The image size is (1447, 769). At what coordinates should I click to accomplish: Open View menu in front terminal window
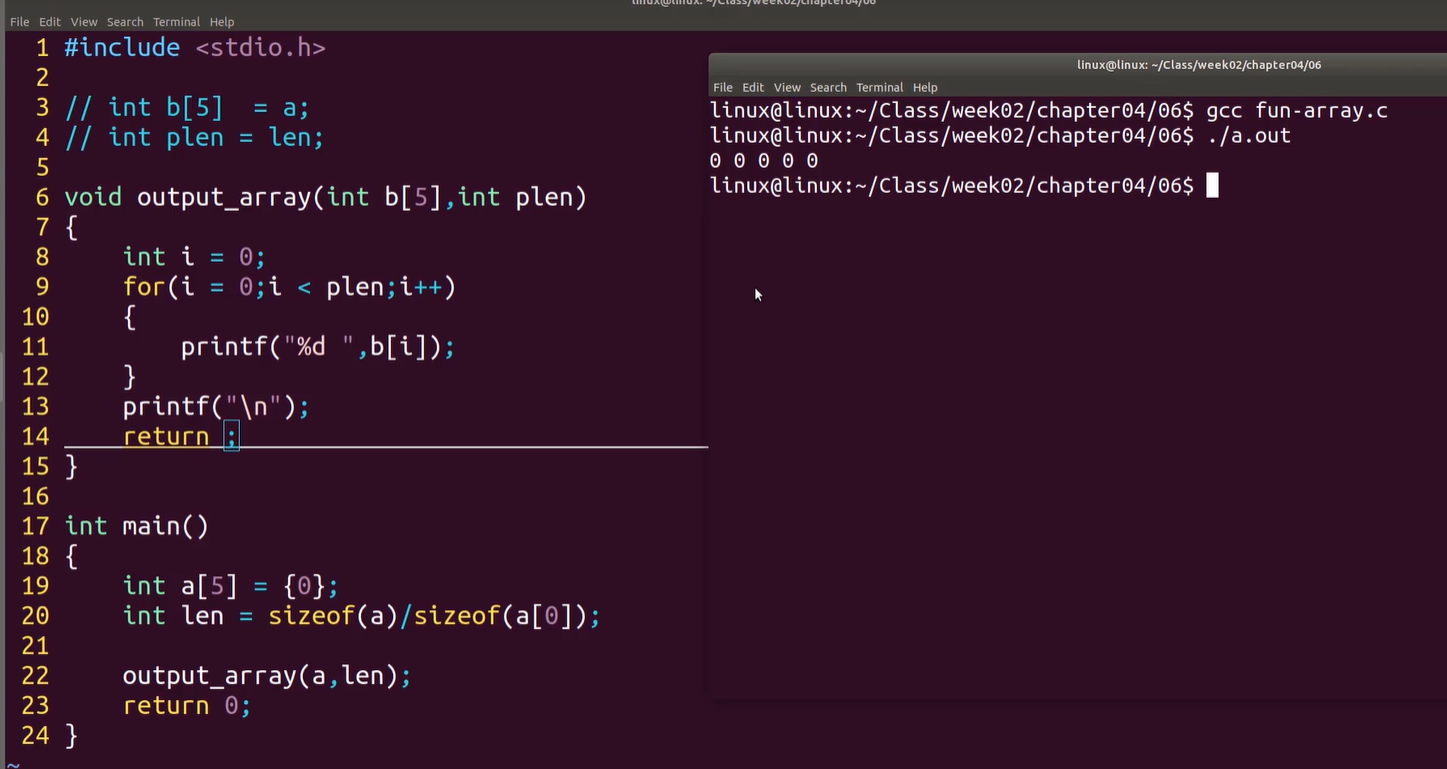(x=787, y=88)
